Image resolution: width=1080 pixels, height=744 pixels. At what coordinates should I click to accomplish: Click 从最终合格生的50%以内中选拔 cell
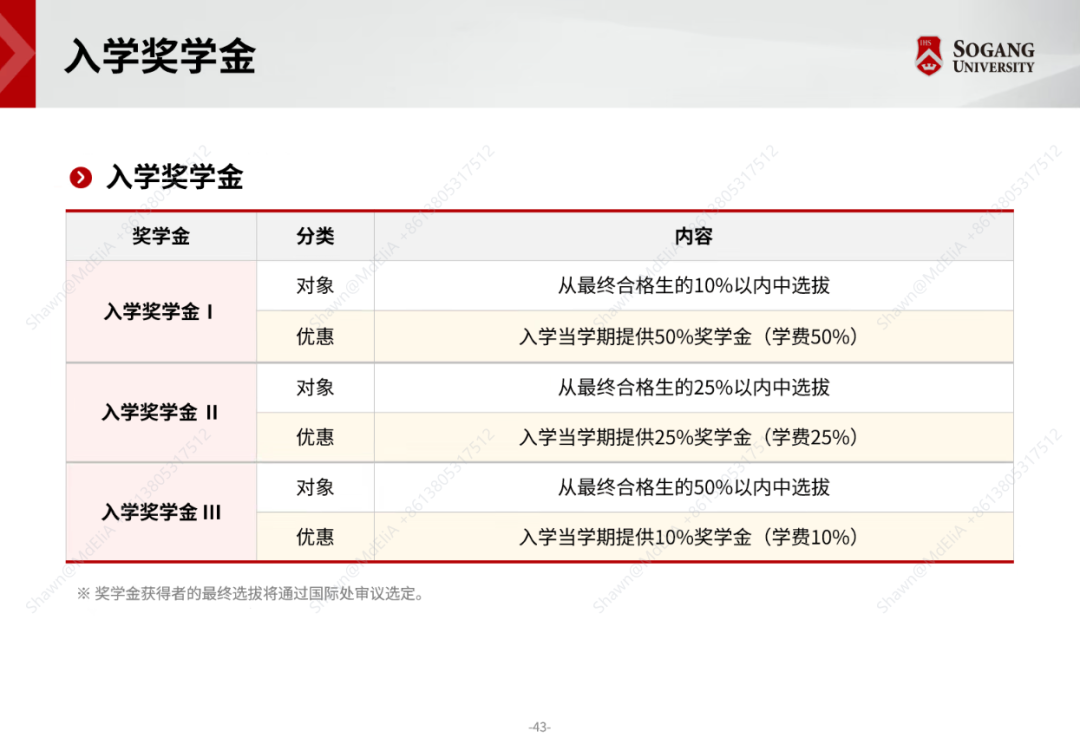pos(693,487)
